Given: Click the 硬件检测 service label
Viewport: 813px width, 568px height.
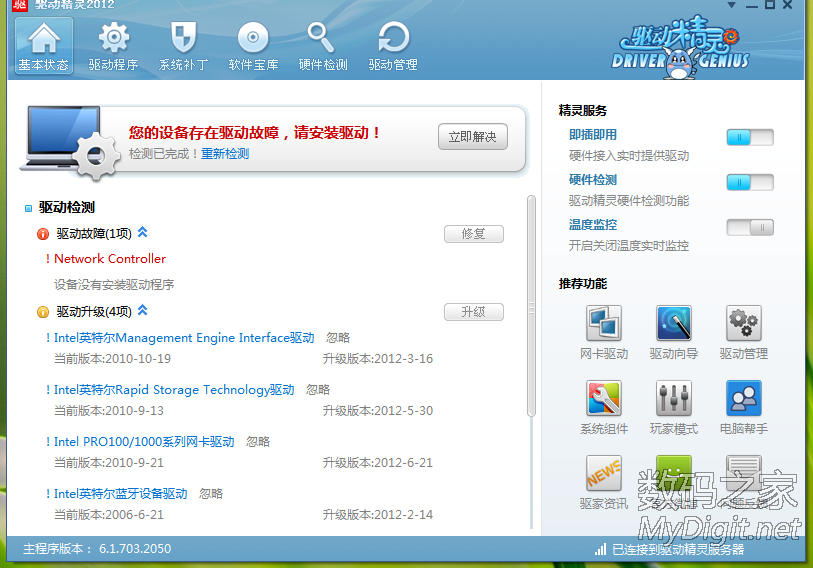Looking at the screenshot, I should click(x=593, y=180).
